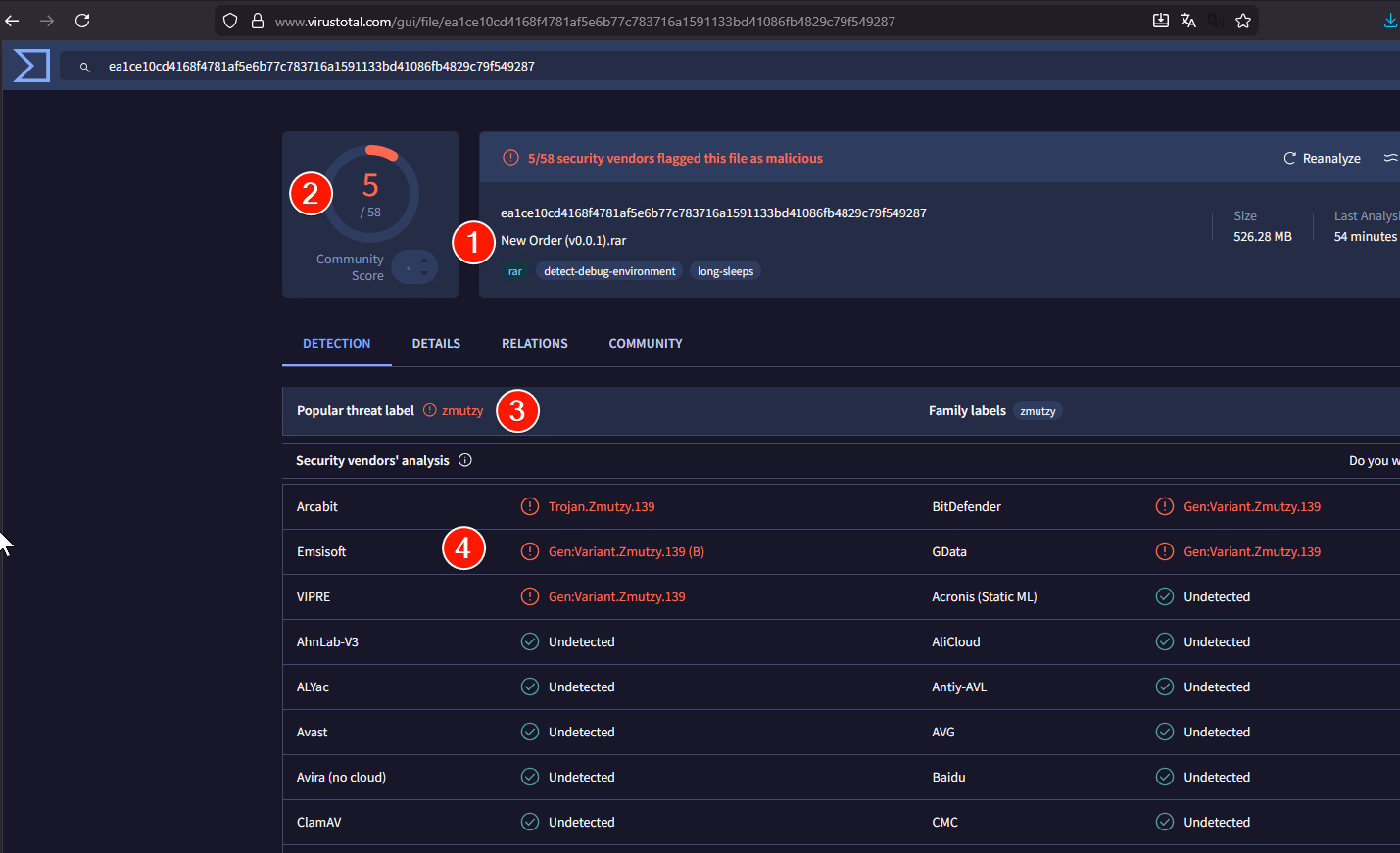The height and width of the screenshot is (853, 1400).
Task: Bookmark this page with the star icon
Action: (x=1243, y=21)
